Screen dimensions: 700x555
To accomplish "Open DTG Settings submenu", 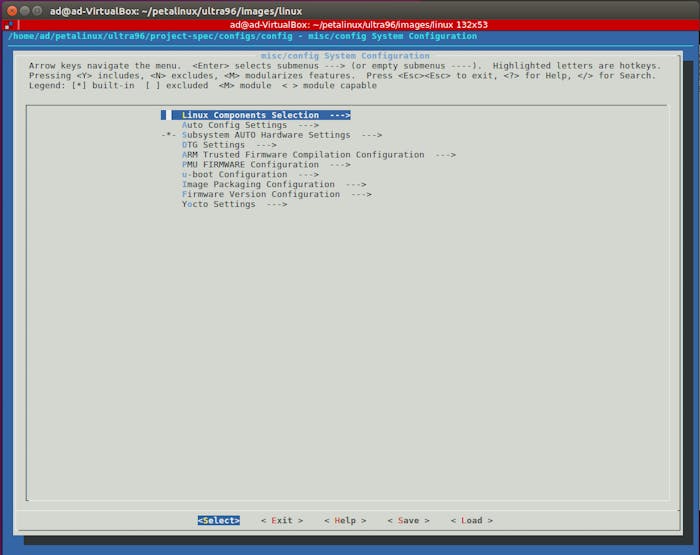I will [x=229, y=145].
